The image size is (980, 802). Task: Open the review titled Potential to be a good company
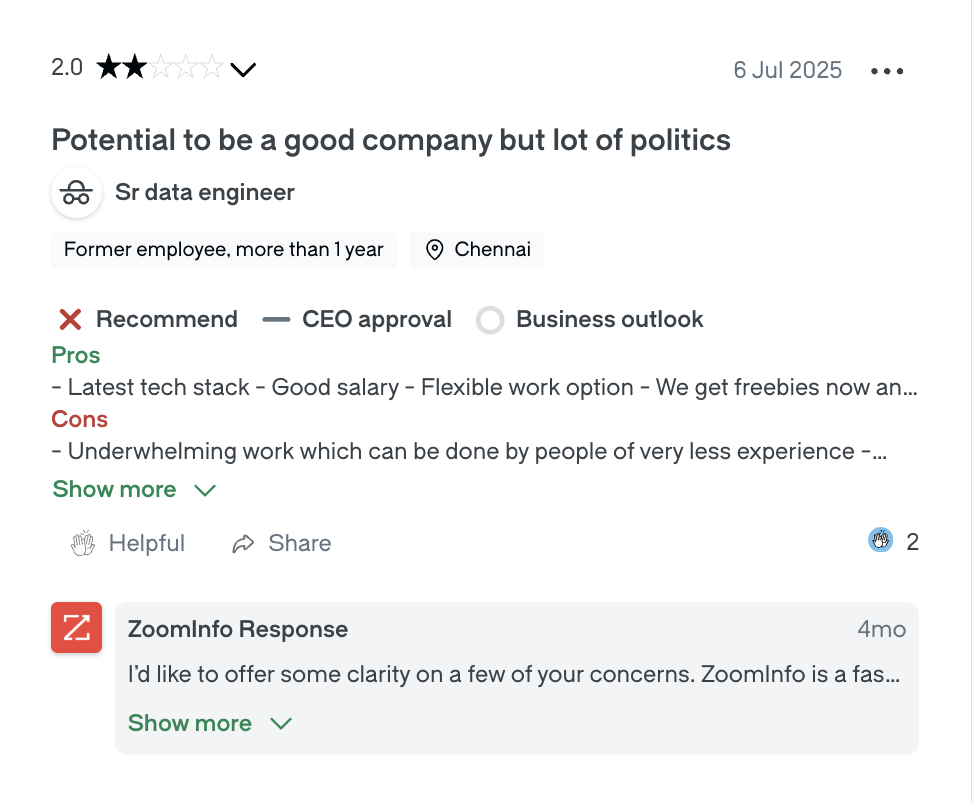coord(390,140)
